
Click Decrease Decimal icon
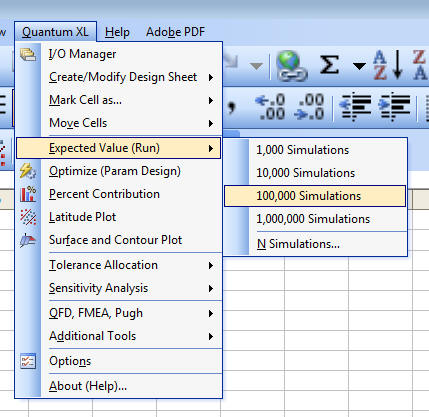(x=309, y=107)
